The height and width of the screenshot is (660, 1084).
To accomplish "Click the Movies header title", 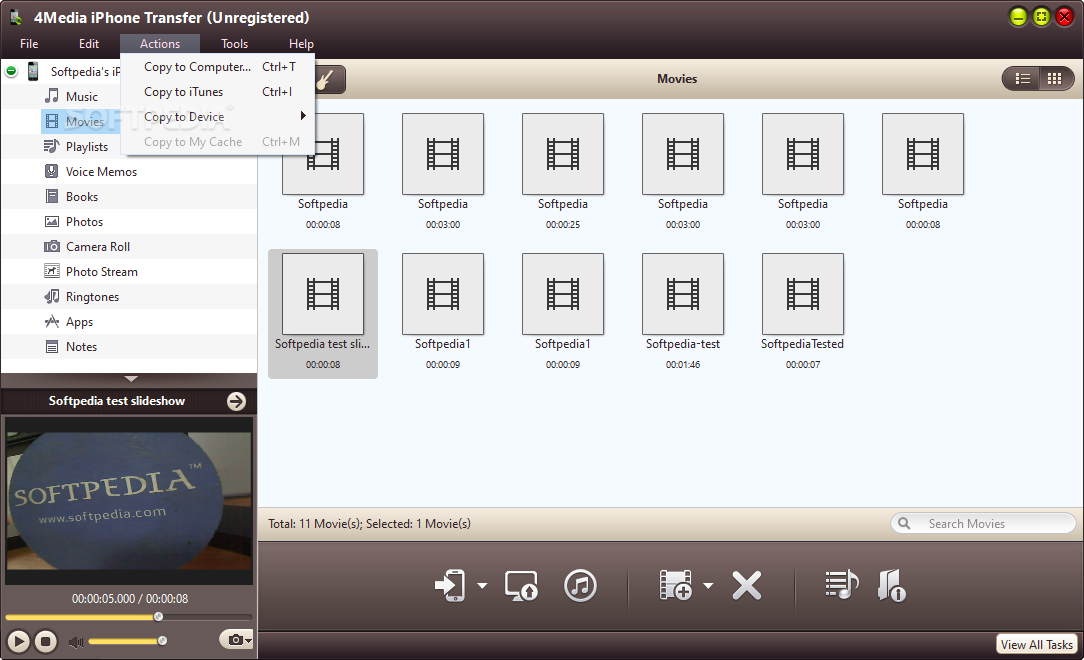I will click(677, 79).
